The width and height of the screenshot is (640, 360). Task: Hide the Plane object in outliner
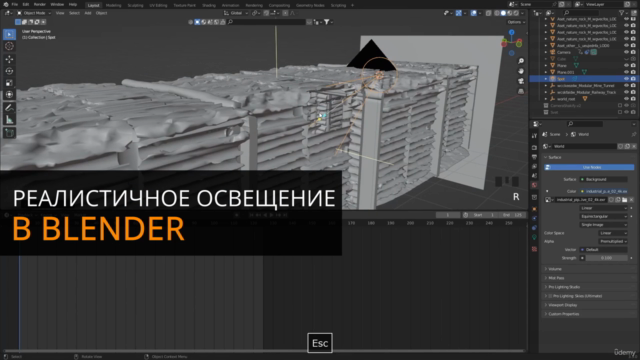[626, 65]
